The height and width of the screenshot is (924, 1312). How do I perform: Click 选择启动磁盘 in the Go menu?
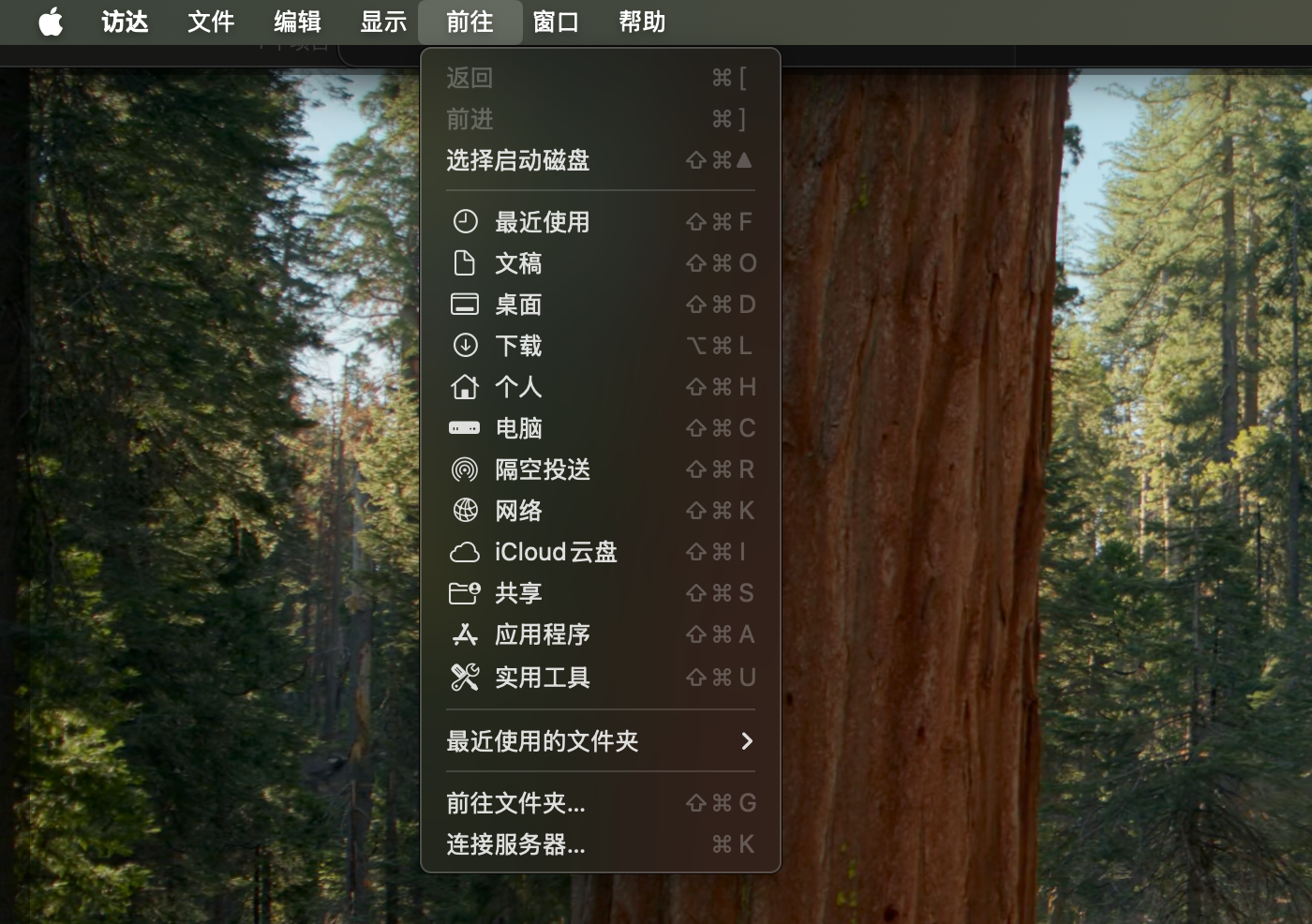(516, 160)
